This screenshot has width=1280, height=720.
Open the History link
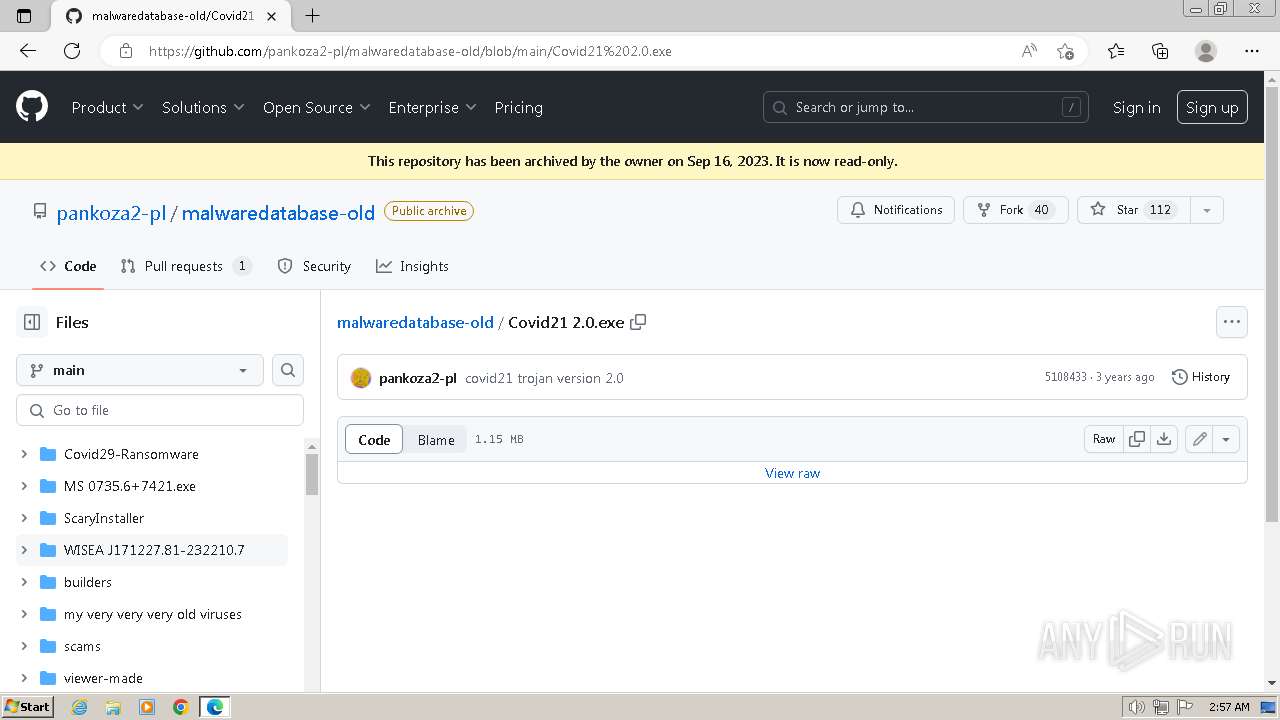tap(1201, 377)
